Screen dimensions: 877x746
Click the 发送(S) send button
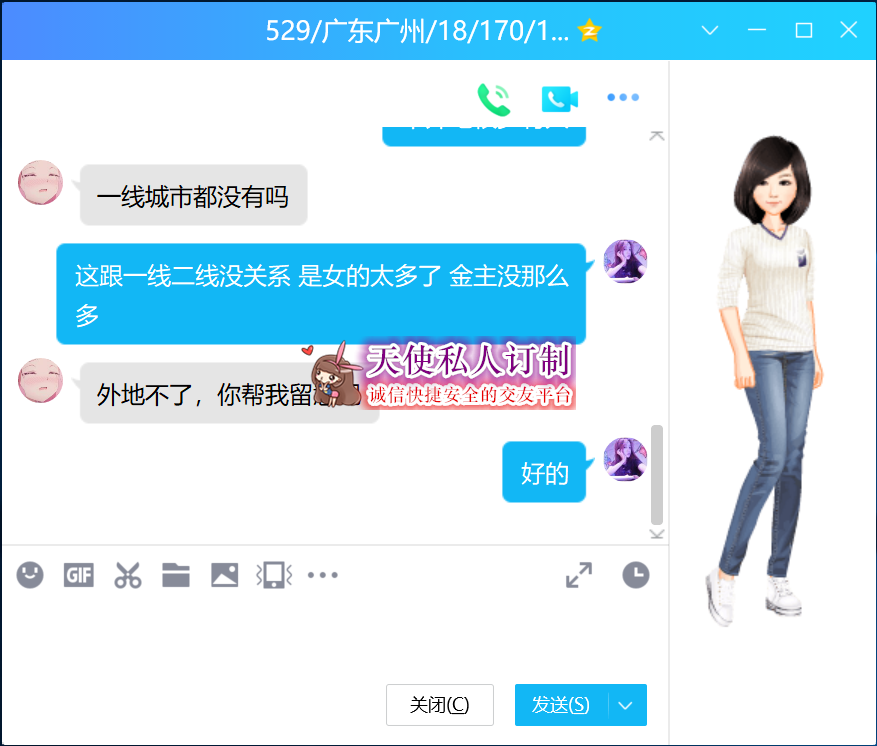pos(561,705)
